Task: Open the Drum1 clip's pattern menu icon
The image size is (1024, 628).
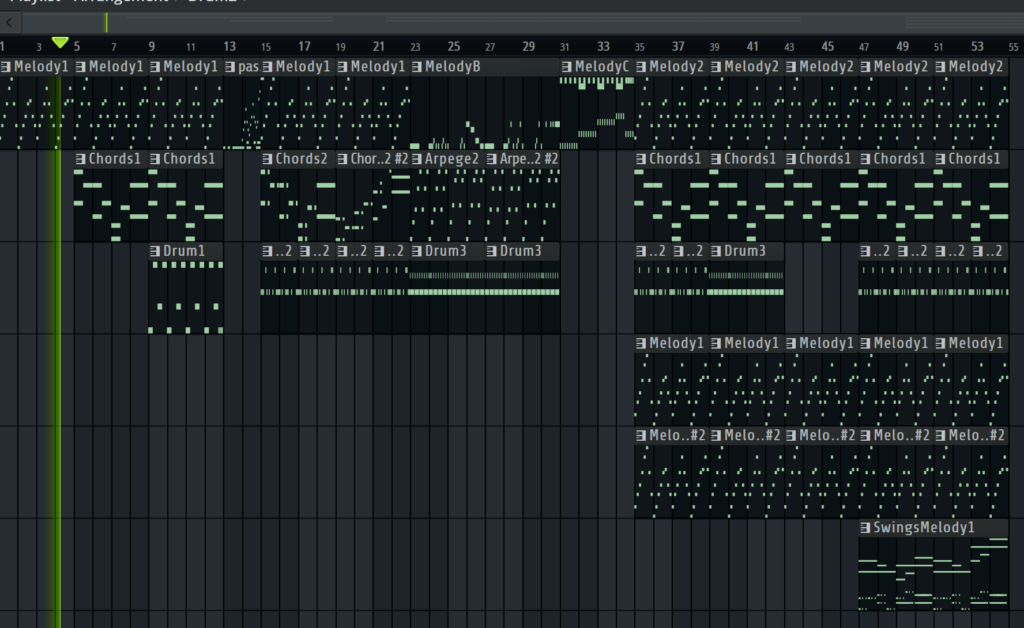Action: click(156, 251)
